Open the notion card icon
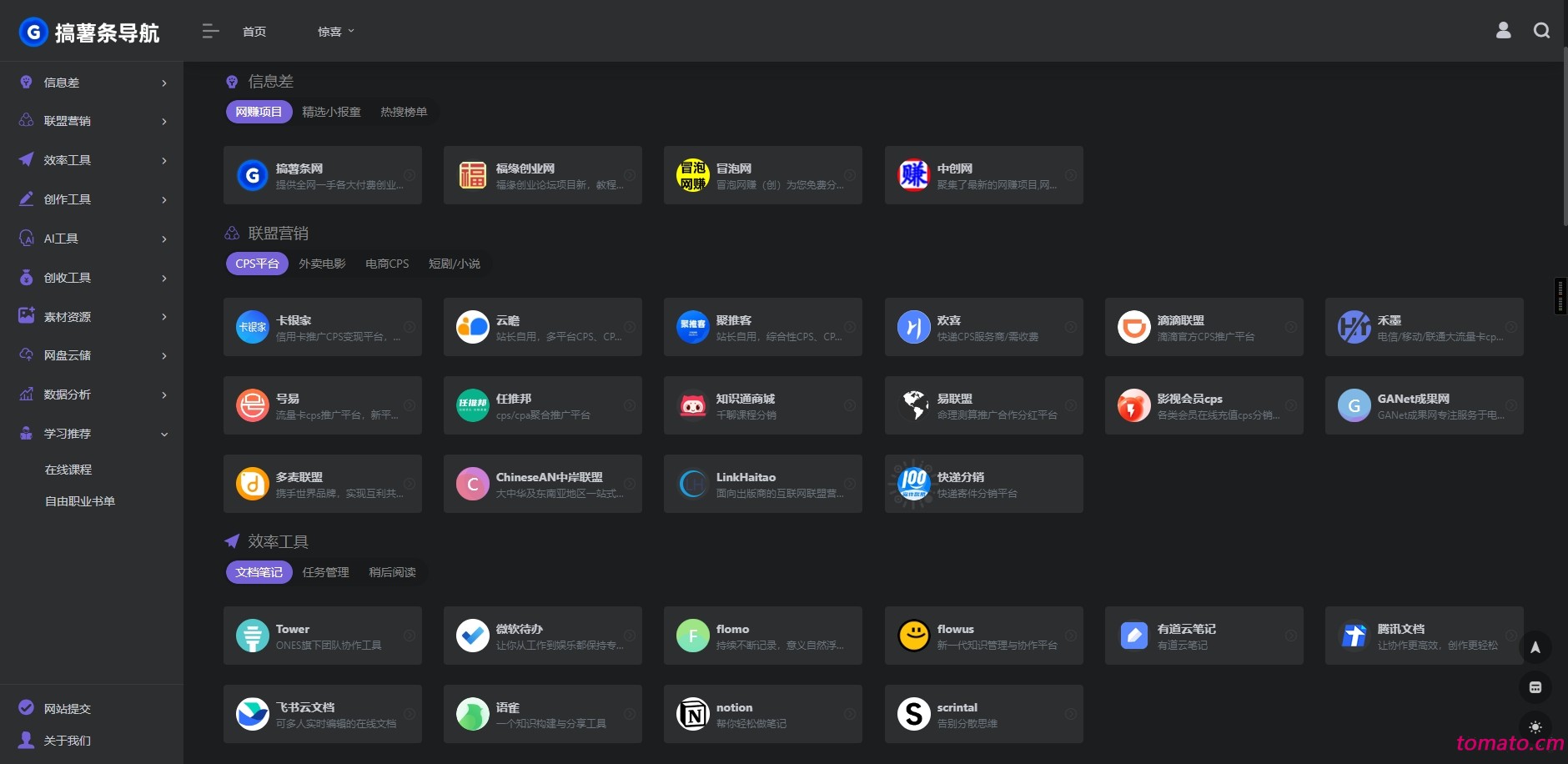The height and width of the screenshot is (764, 1568). [692, 714]
